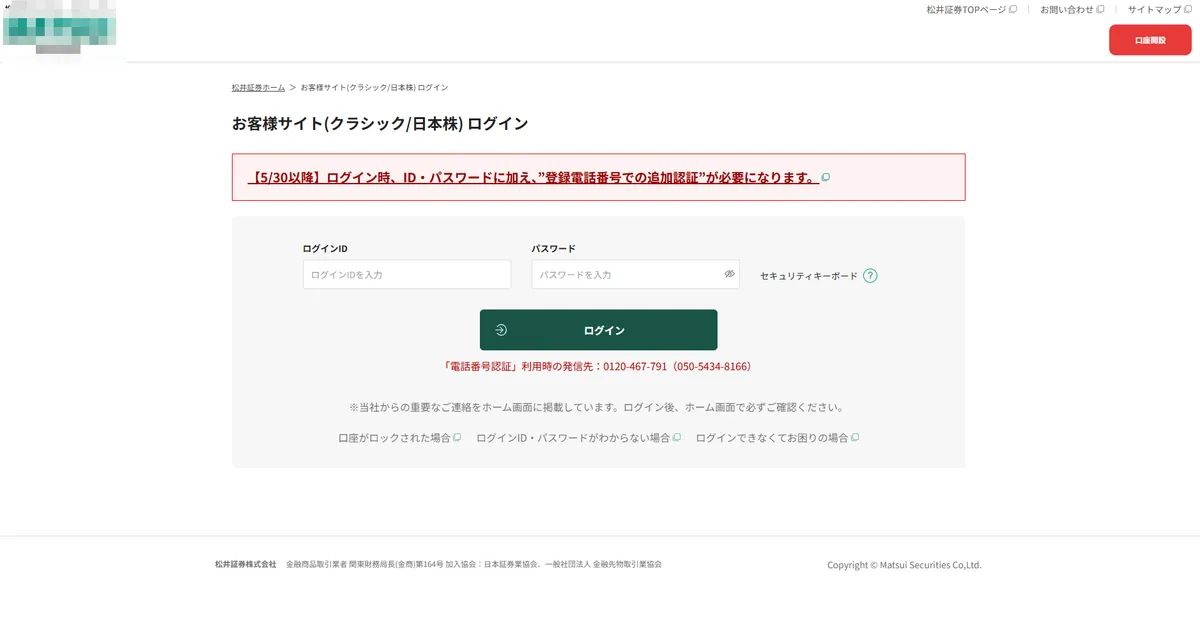This screenshot has width=1200, height=626.
Task: Click the external-link icon after 口座がロックされた場合
Action: [x=457, y=437]
